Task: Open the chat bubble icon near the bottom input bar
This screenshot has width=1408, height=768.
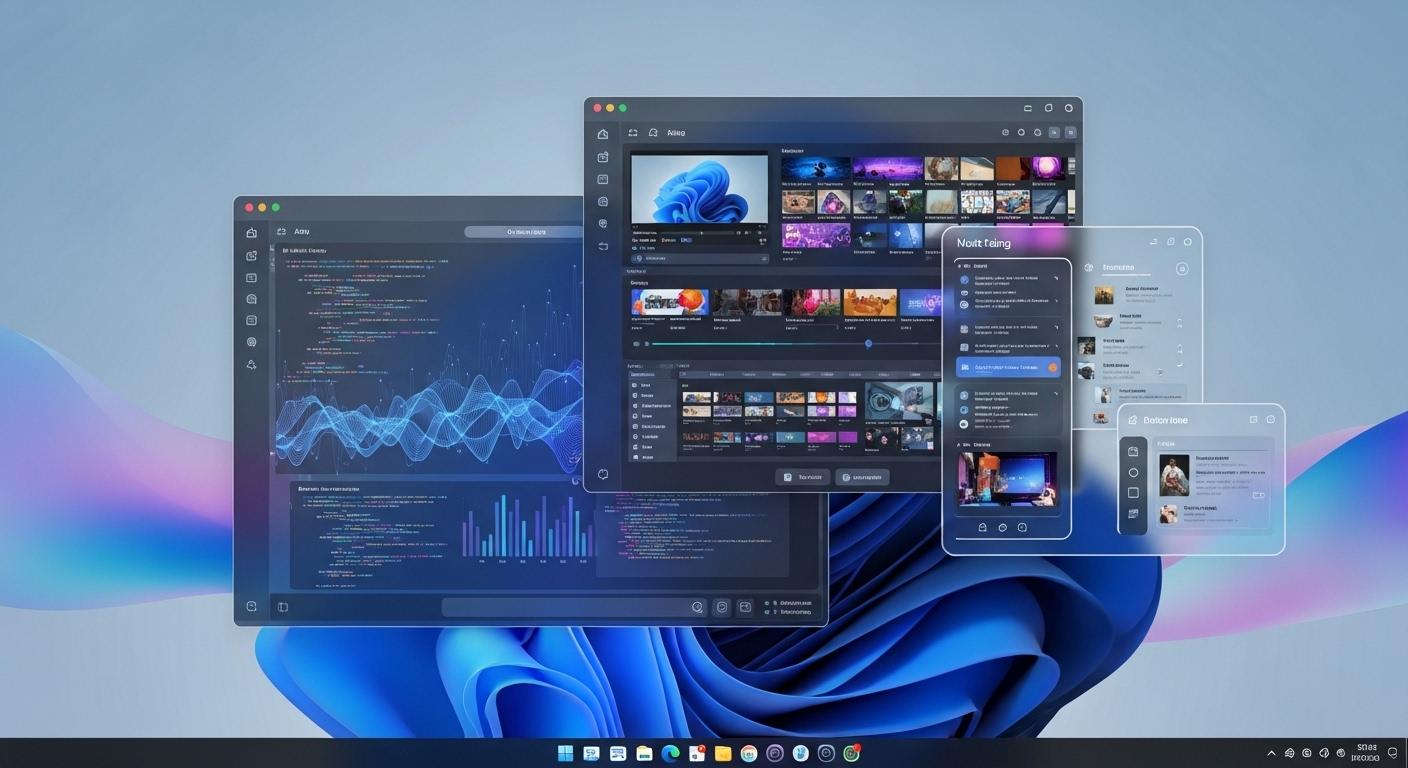Action: coord(722,607)
